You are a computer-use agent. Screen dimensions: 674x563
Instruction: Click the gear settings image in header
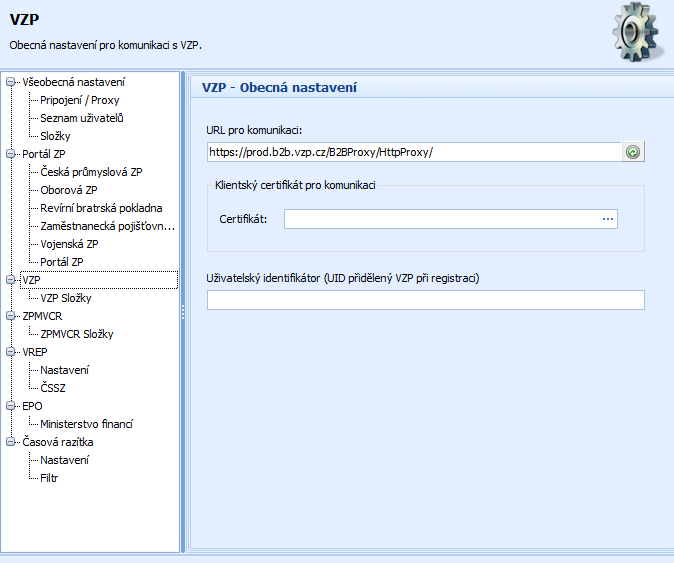(637, 32)
